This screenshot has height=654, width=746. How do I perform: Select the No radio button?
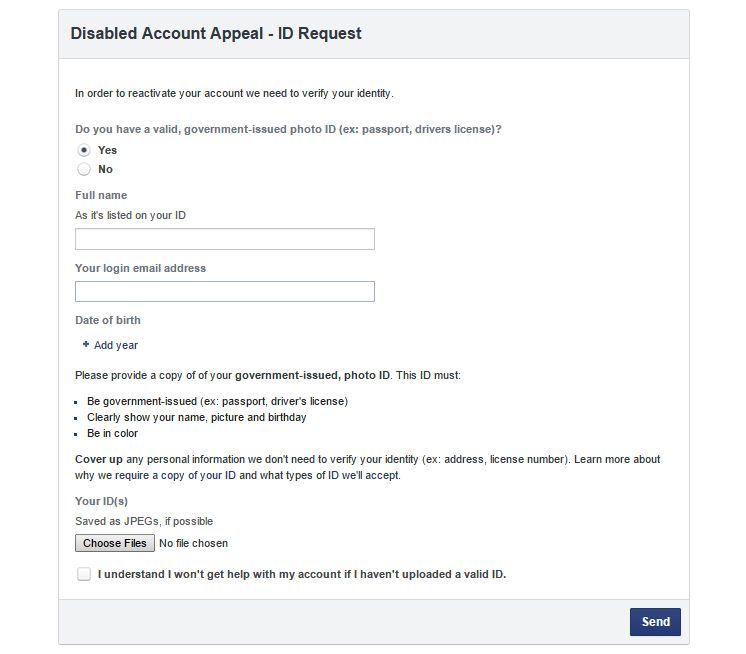(x=84, y=169)
